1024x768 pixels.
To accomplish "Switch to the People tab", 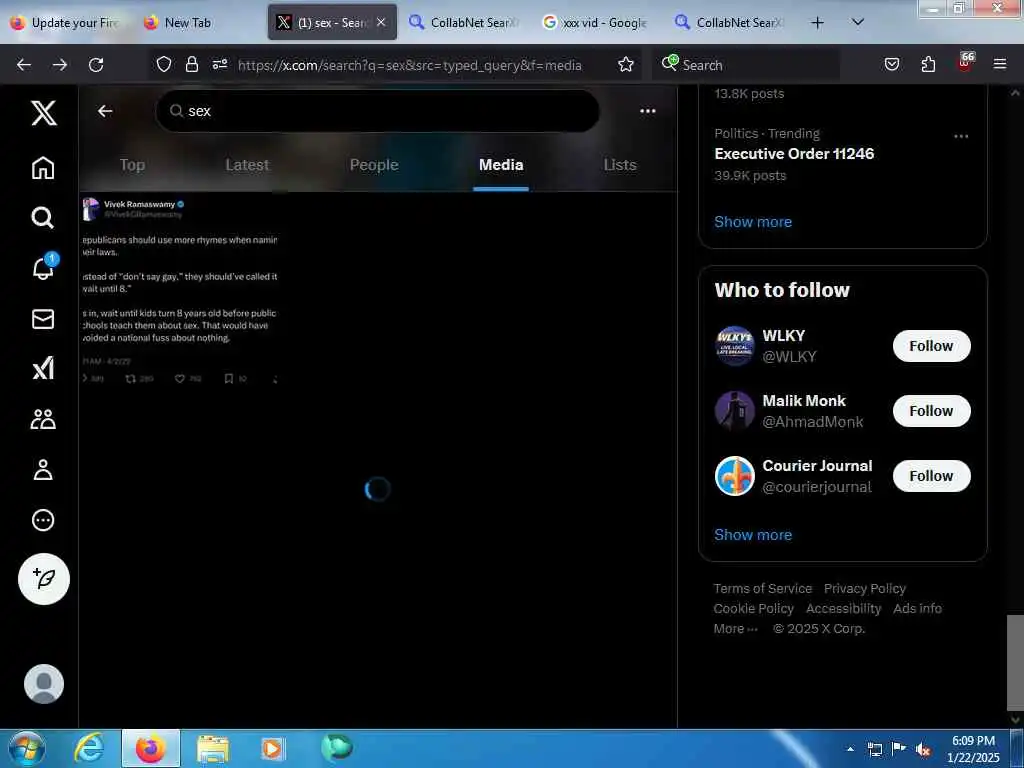I will tap(374, 165).
